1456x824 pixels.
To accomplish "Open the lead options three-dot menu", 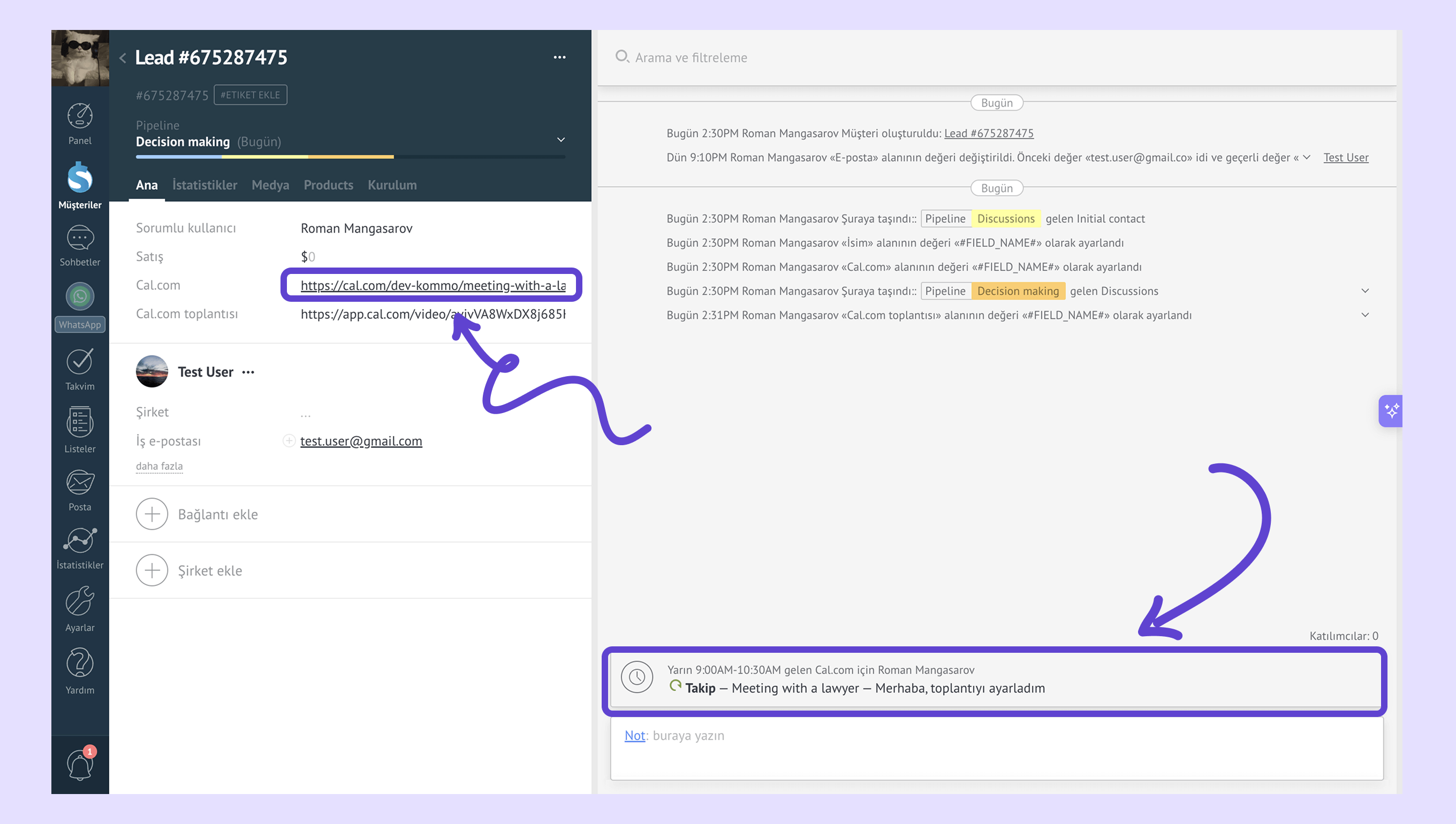I will (559, 57).
